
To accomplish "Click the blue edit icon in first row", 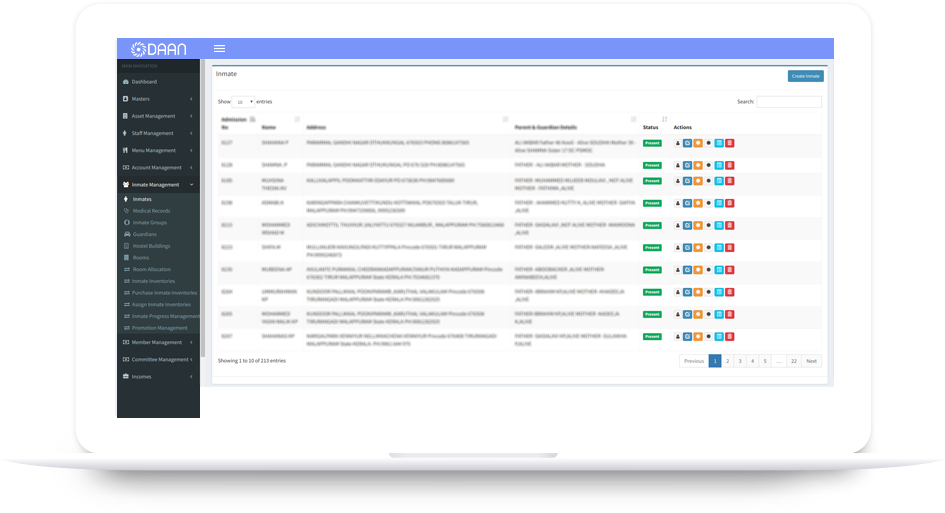I will (687, 143).
